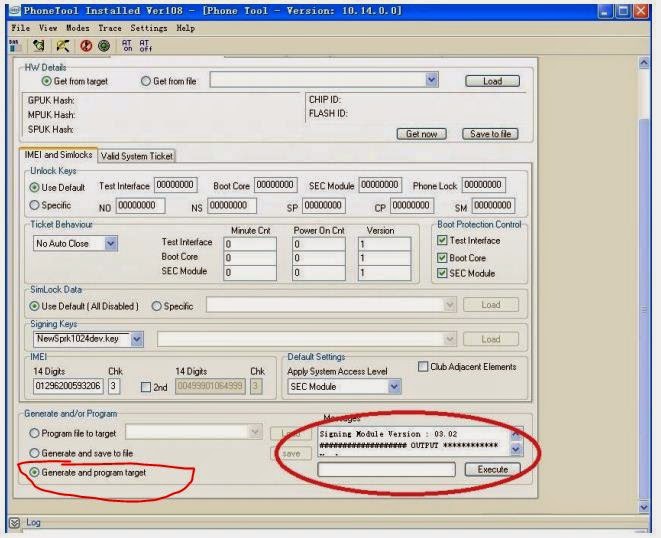
Task: Click the SimLock Data Load button
Action: click(491, 304)
